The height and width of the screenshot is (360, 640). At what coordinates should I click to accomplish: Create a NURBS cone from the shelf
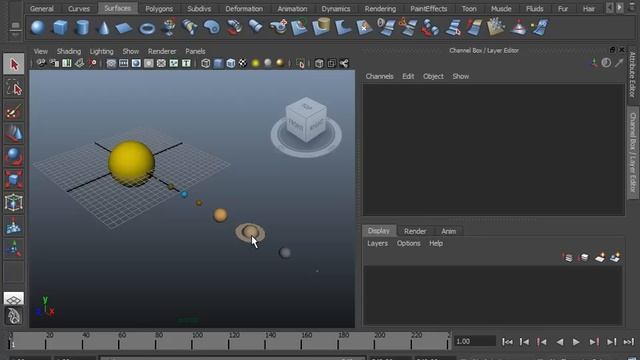[x=103, y=27]
